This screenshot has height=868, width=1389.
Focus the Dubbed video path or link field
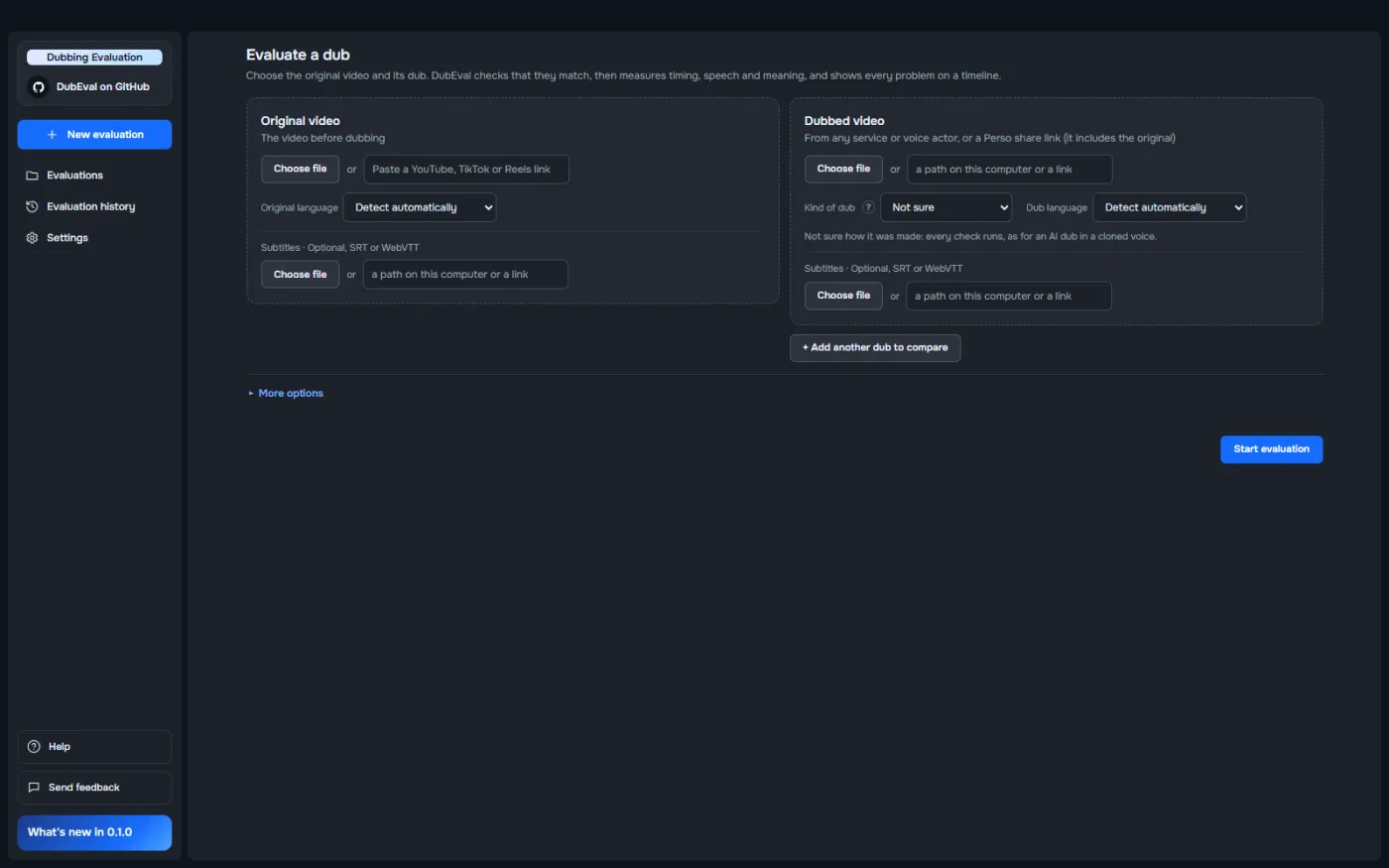[x=1010, y=170]
